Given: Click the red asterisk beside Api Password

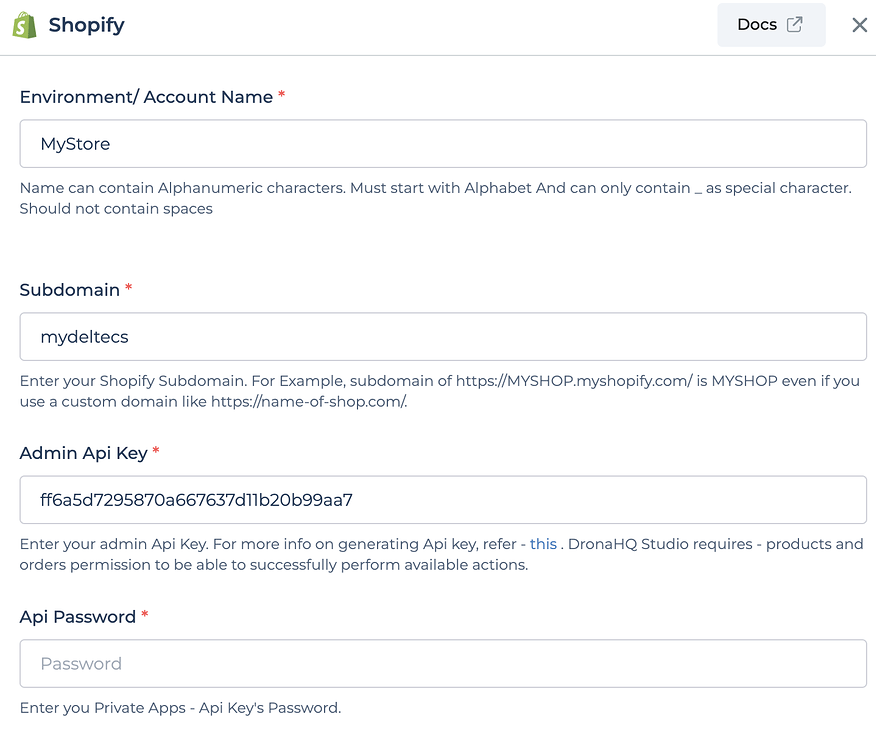Looking at the screenshot, I should (x=145, y=614).
